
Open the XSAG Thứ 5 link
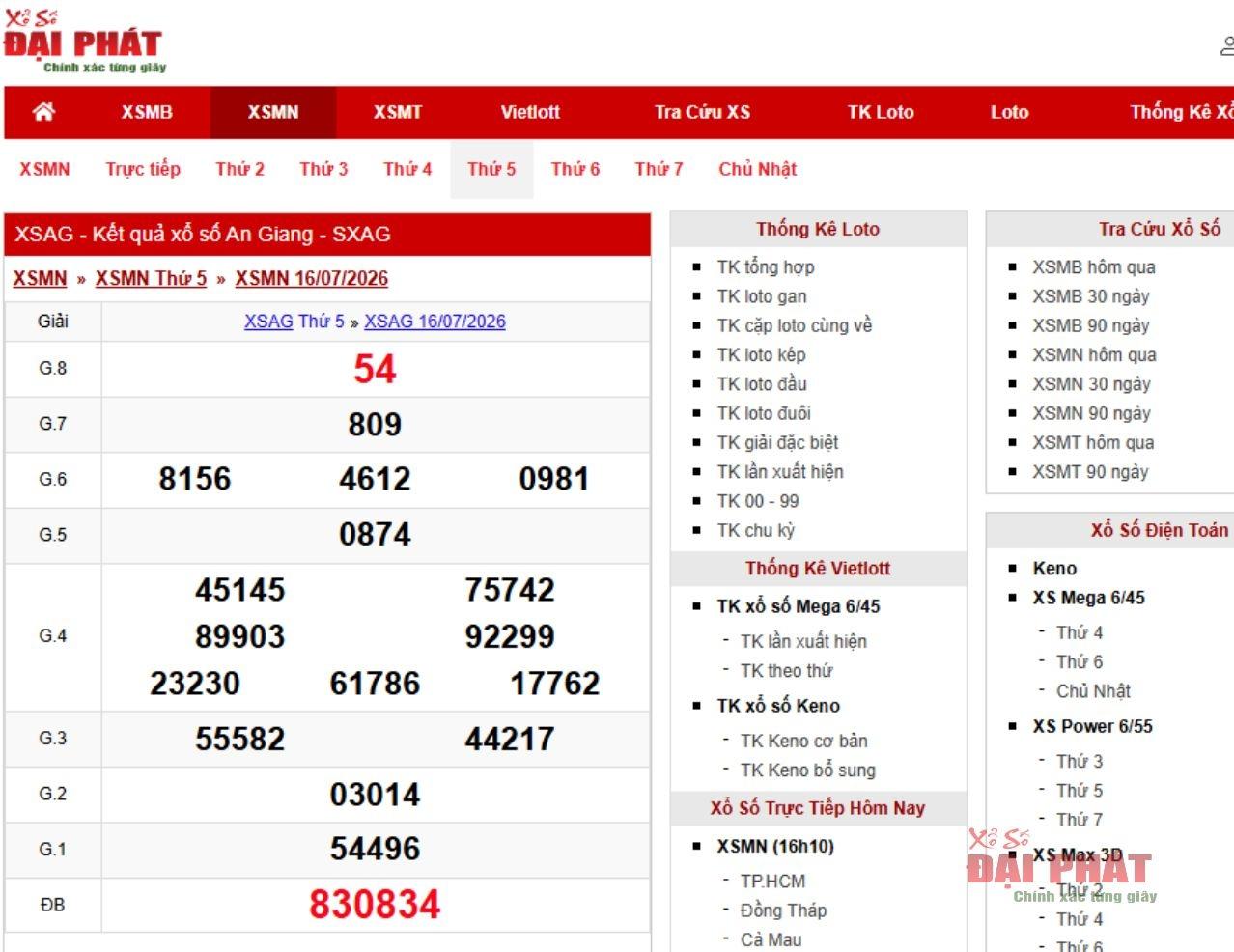tap(294, 322)
